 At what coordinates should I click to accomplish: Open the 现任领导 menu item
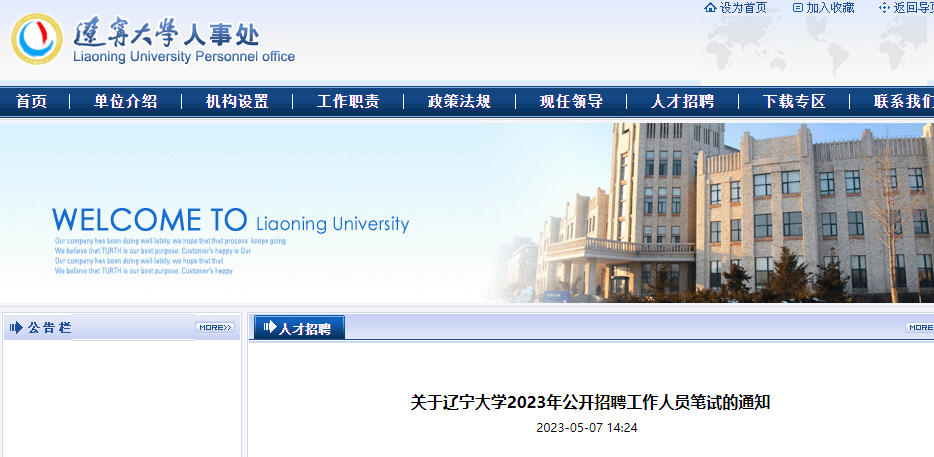571,101
